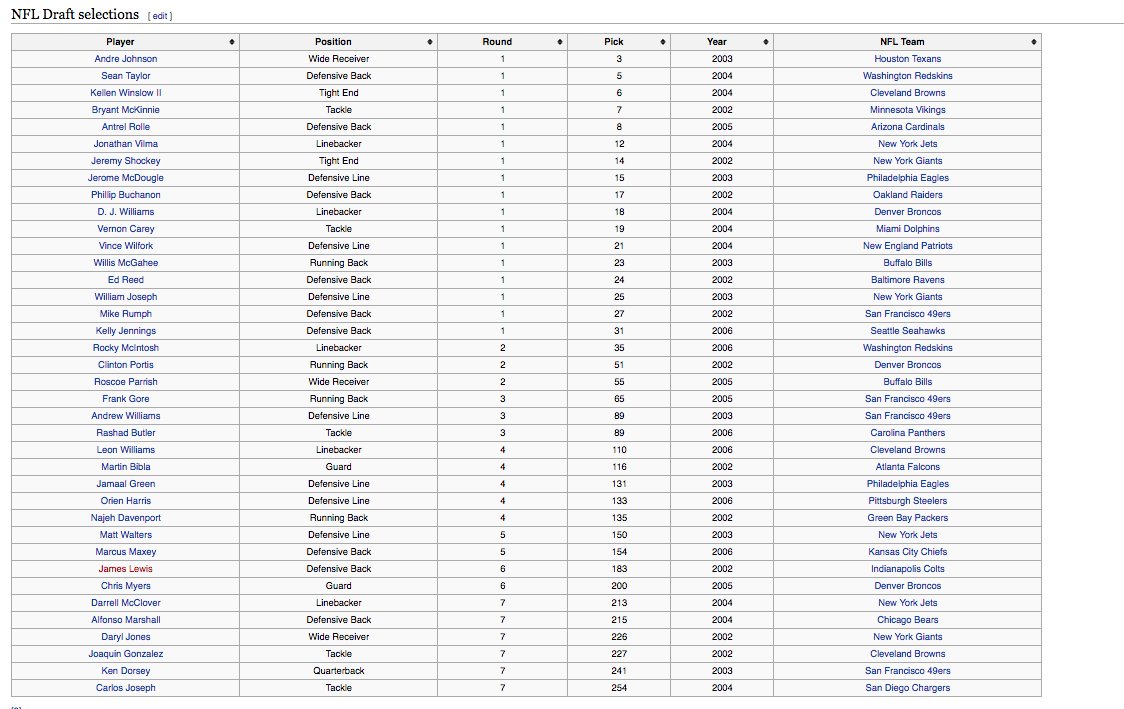
Task: Open Kellen Winslow II link
Action: [x=125, y=93]
